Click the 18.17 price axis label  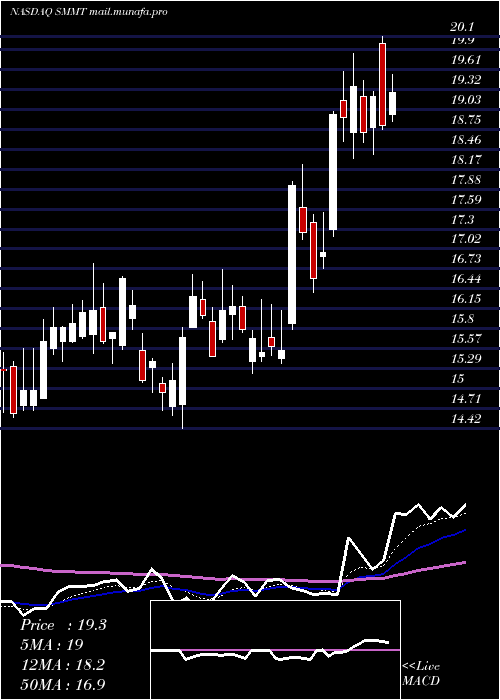(466, 159)
